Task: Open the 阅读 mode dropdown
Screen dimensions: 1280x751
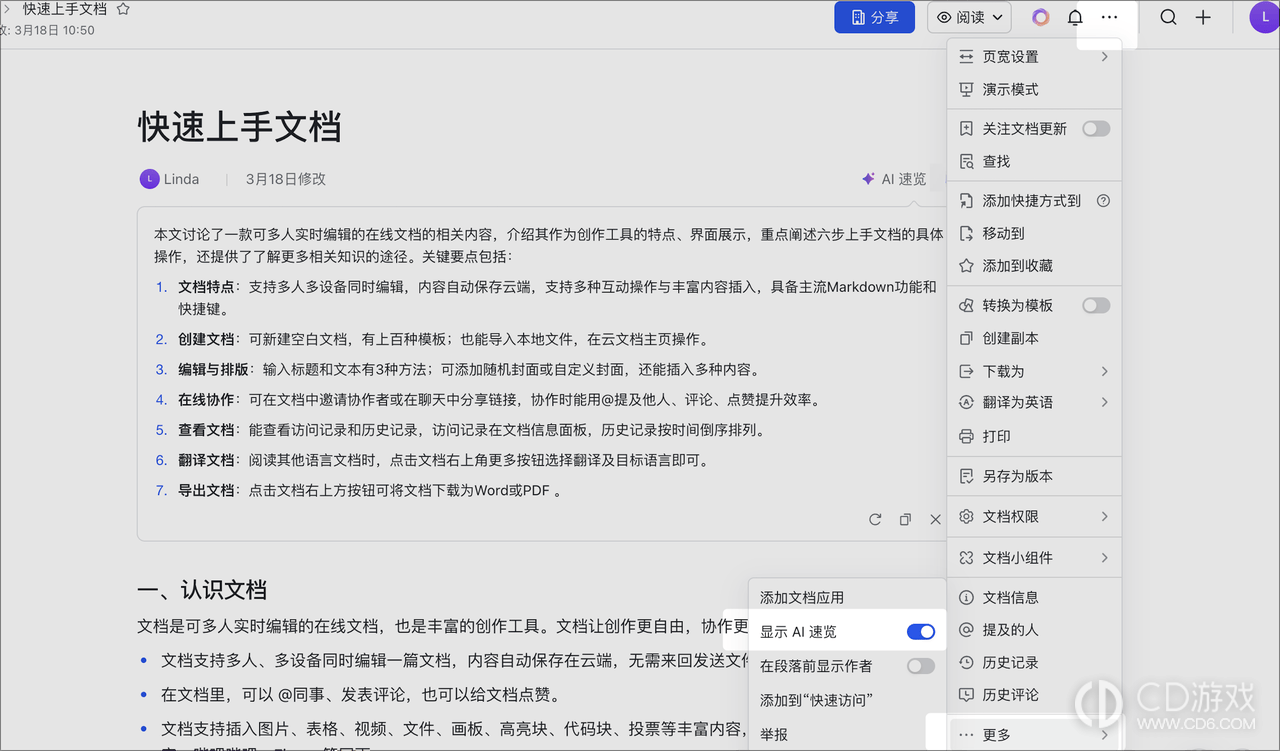Action: 969,17
